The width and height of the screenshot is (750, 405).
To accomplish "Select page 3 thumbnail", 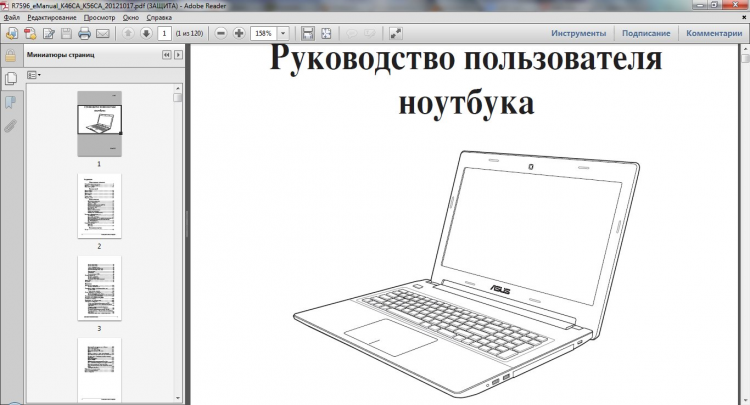I will [x=99, y=288].
